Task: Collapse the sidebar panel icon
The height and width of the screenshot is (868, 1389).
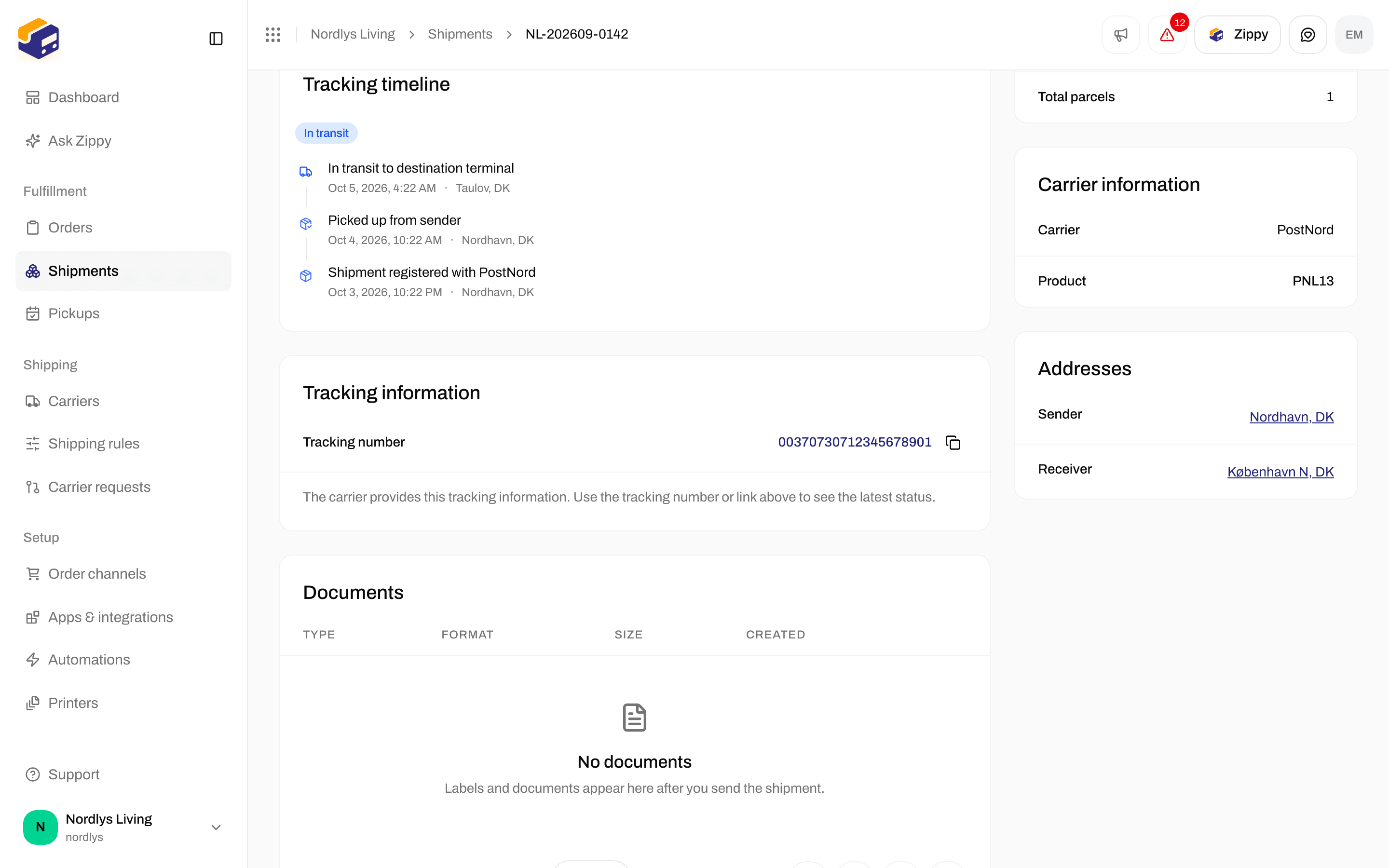Action: point(216,39)
